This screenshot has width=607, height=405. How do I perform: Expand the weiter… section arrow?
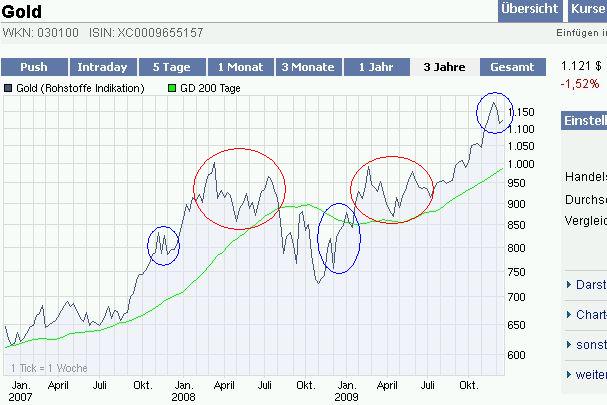569,374
